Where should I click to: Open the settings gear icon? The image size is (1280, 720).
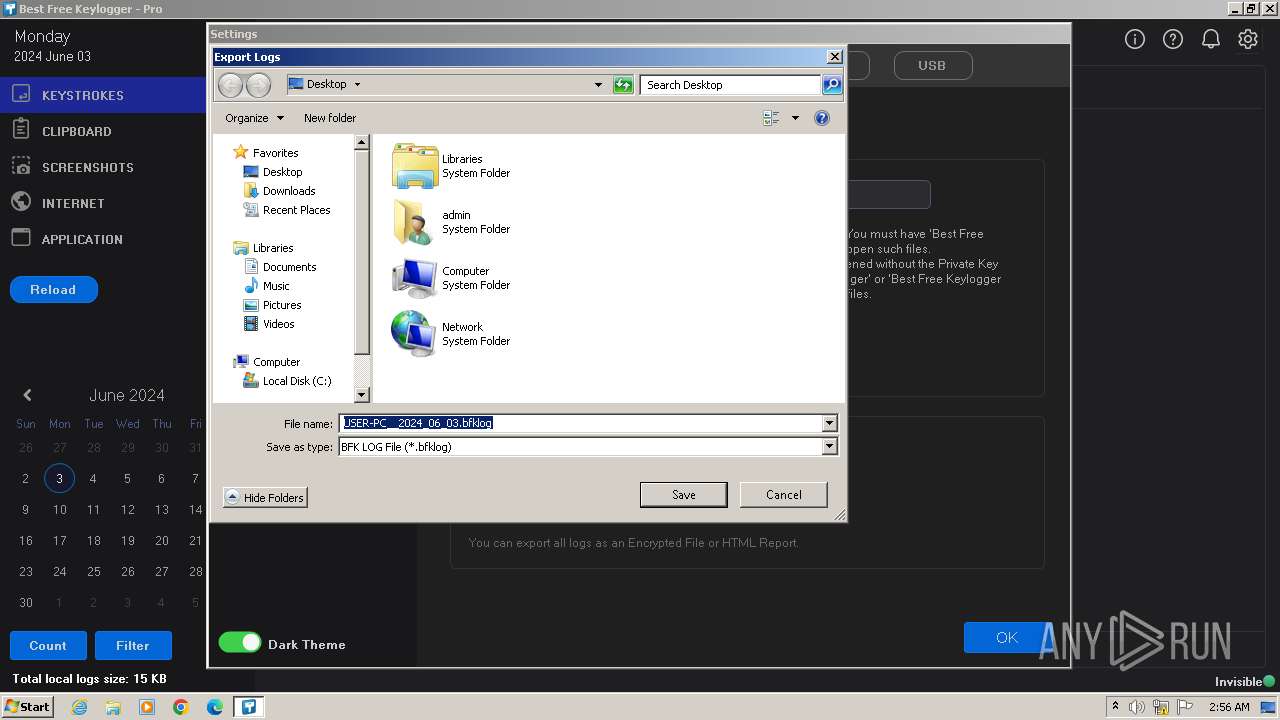[1248, 39]
